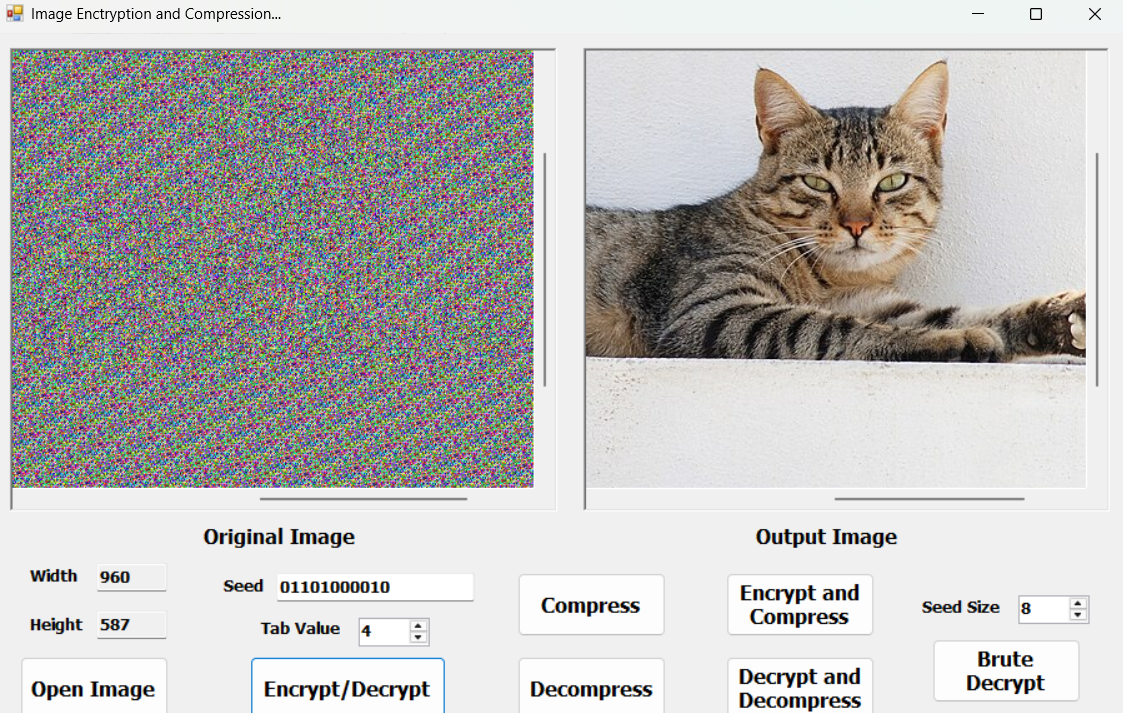Open an image file with Open Image

pos(93,687)
